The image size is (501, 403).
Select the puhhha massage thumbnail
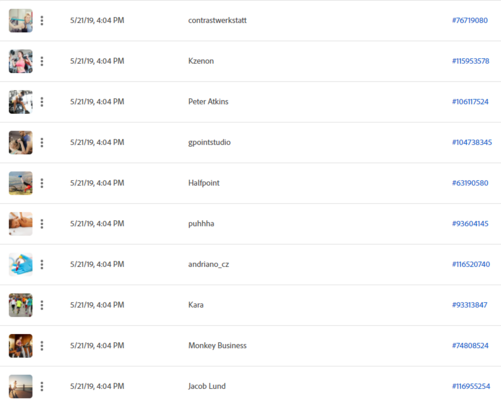21,224
